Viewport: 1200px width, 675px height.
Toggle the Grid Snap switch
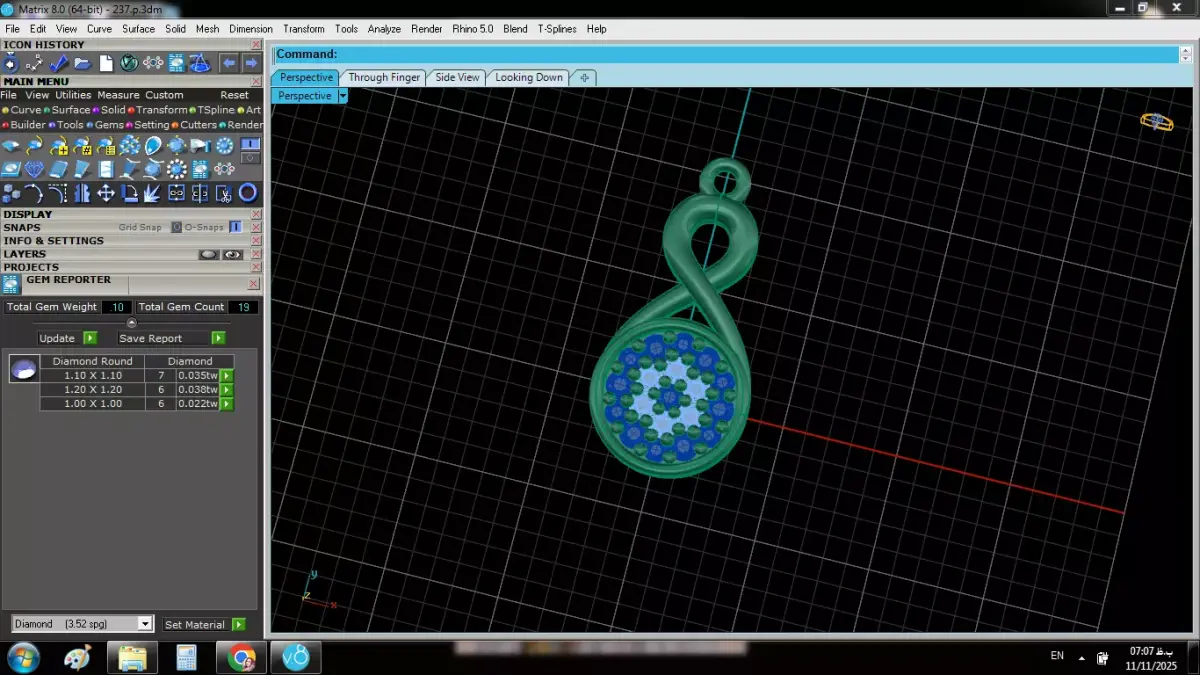click(176, 227)
